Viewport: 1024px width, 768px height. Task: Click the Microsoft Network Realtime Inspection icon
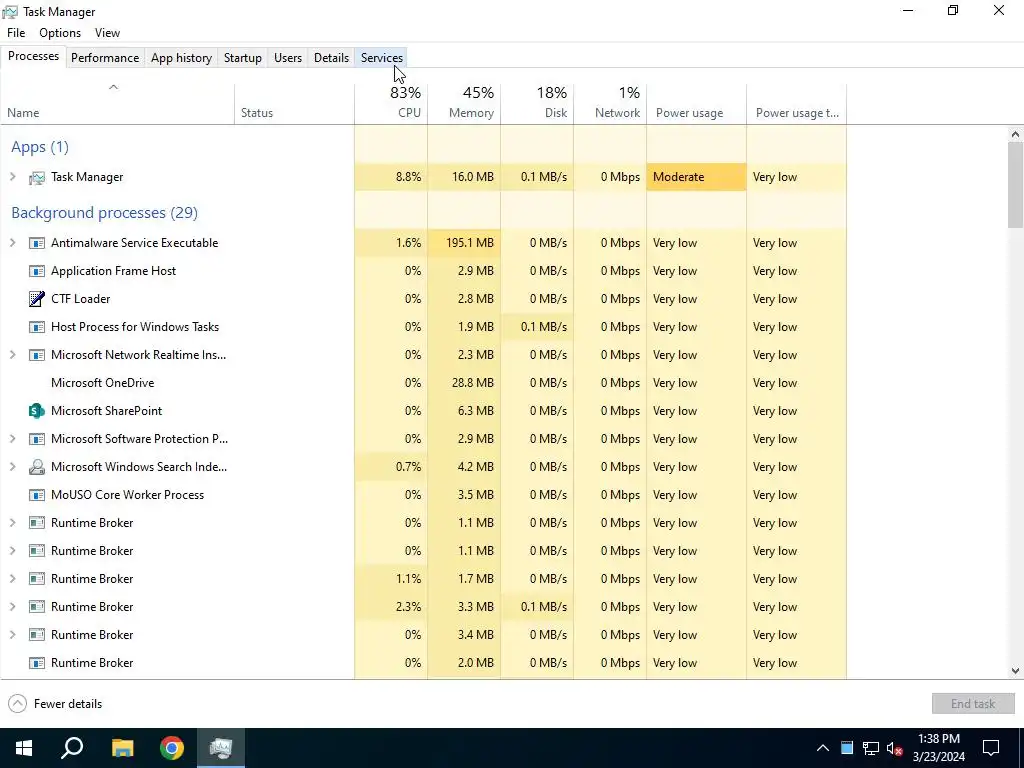[37, 355]
